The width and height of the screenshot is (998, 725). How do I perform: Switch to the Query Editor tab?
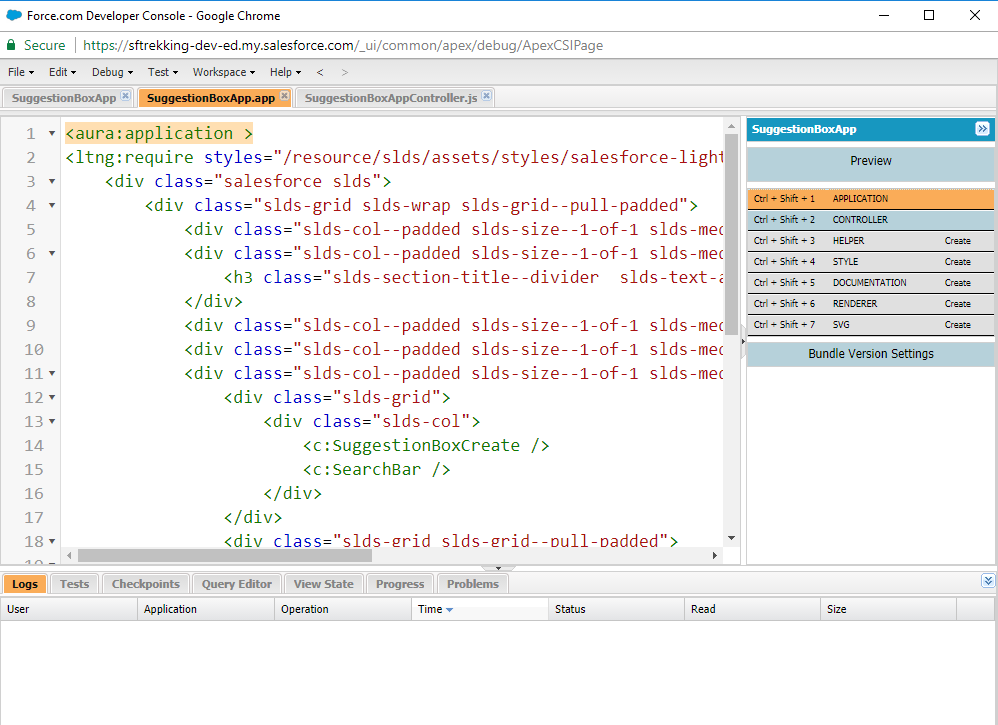coord(236,584)
